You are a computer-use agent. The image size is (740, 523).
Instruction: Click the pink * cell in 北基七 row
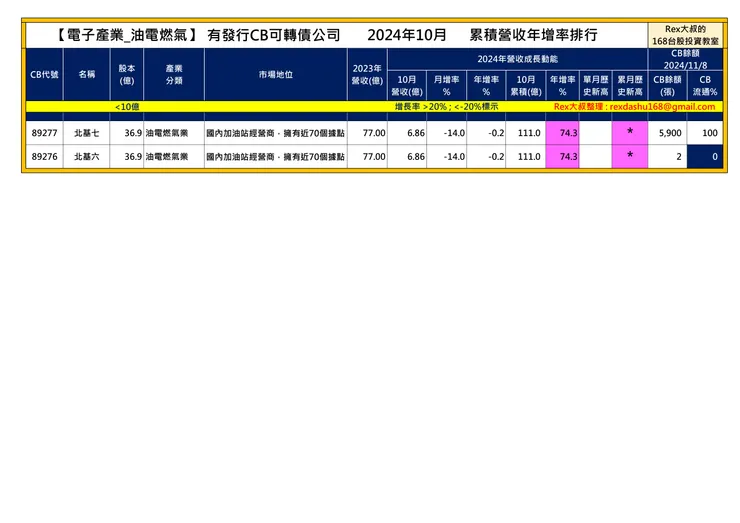(630, 133)
